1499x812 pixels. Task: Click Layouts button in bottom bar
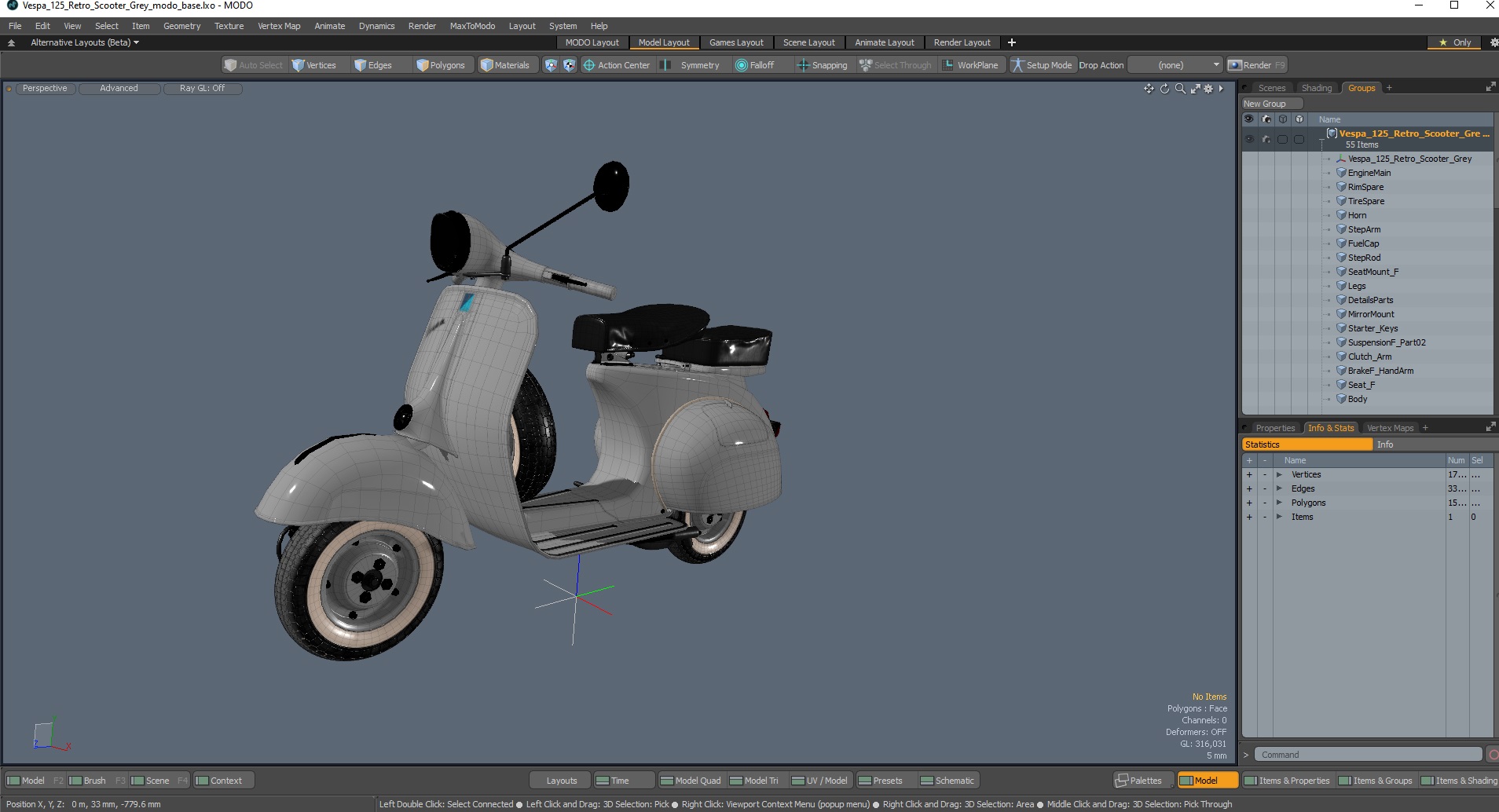(x=561, y=781)
